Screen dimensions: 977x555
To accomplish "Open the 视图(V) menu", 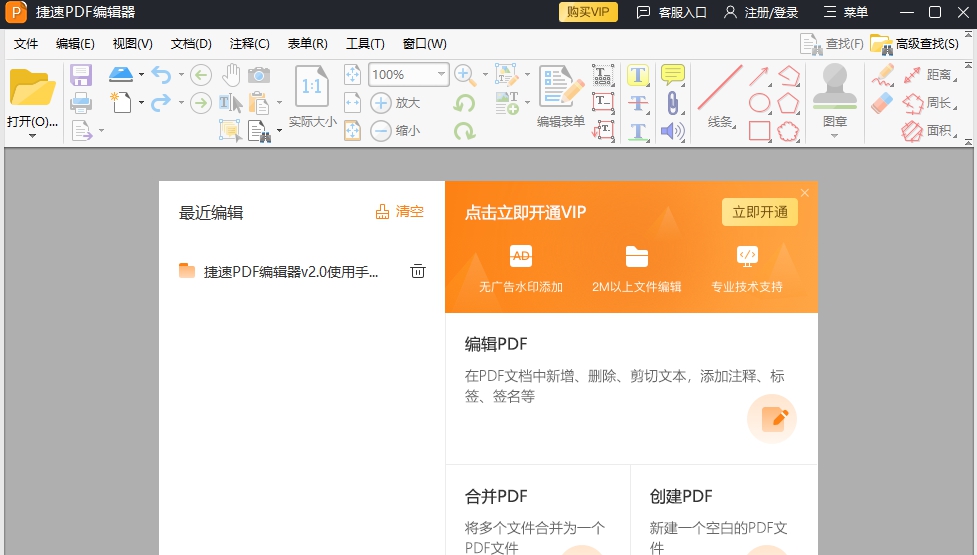I will click(133, 44).
